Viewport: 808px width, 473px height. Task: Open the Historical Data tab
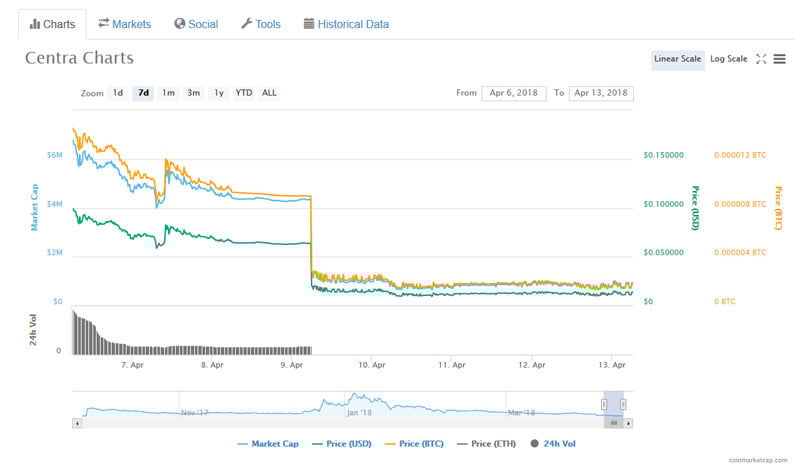(346, 24)
